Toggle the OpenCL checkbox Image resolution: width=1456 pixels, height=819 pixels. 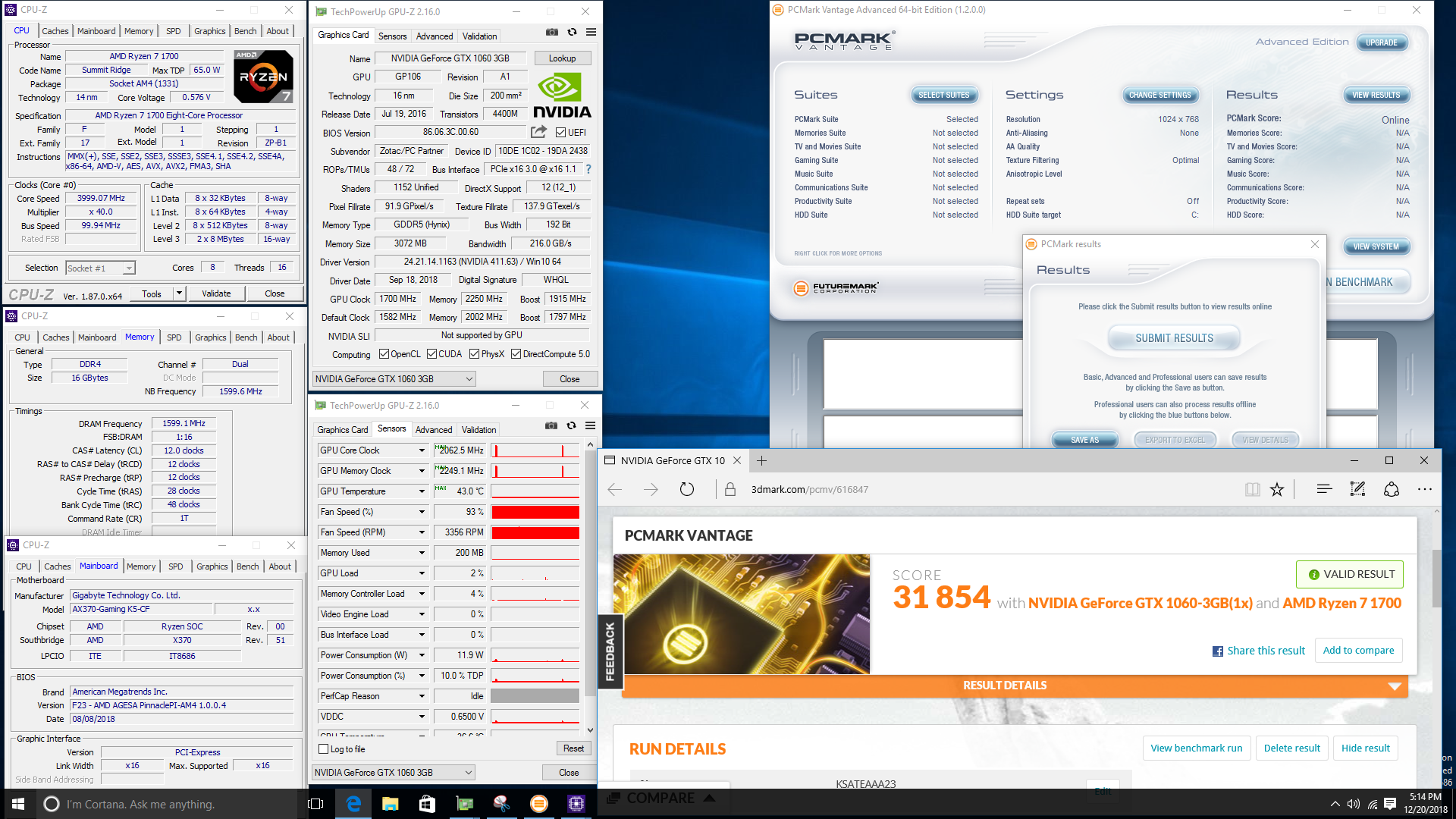point(384,354)
